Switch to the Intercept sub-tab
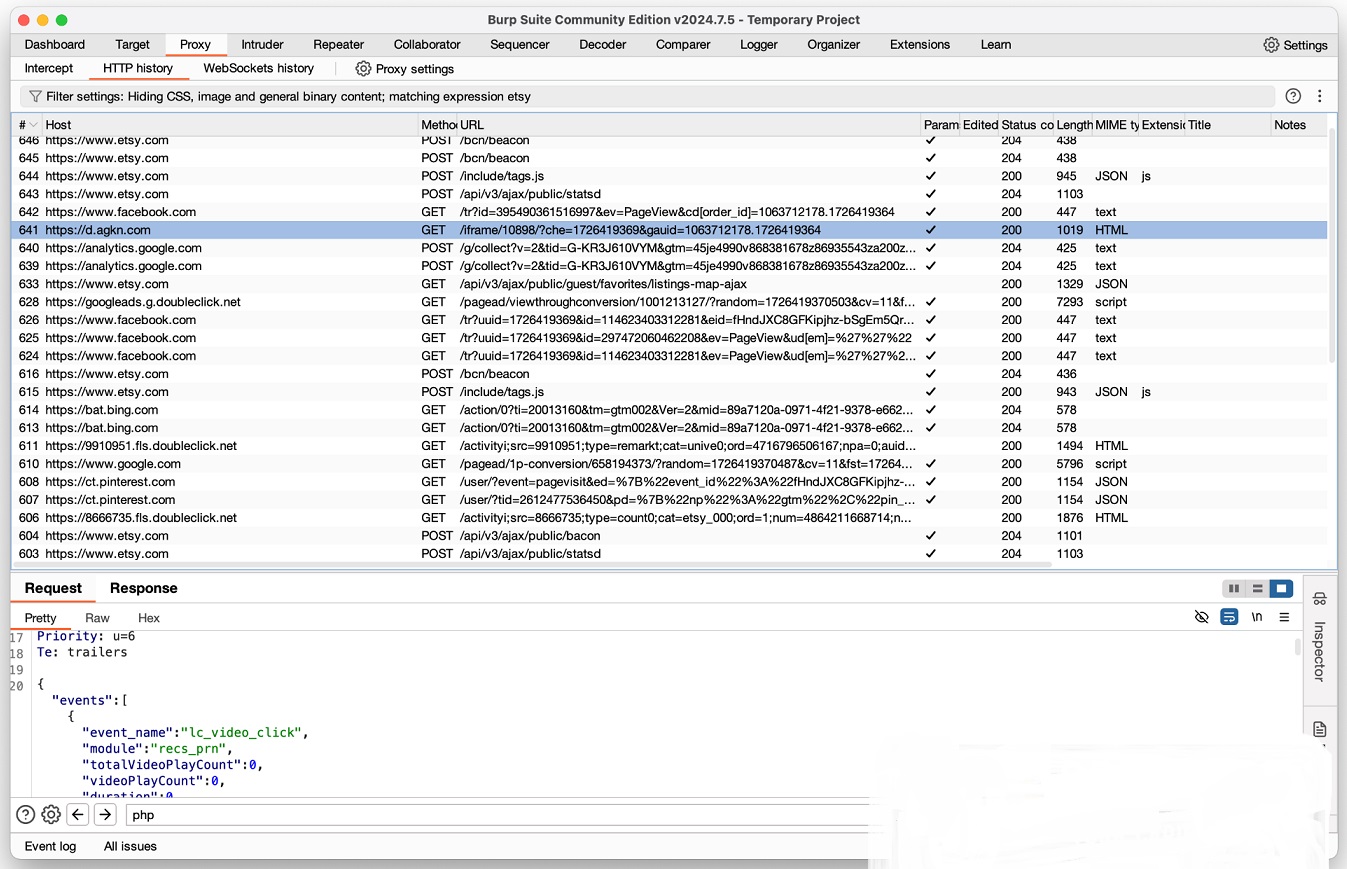 click(49, 69)
